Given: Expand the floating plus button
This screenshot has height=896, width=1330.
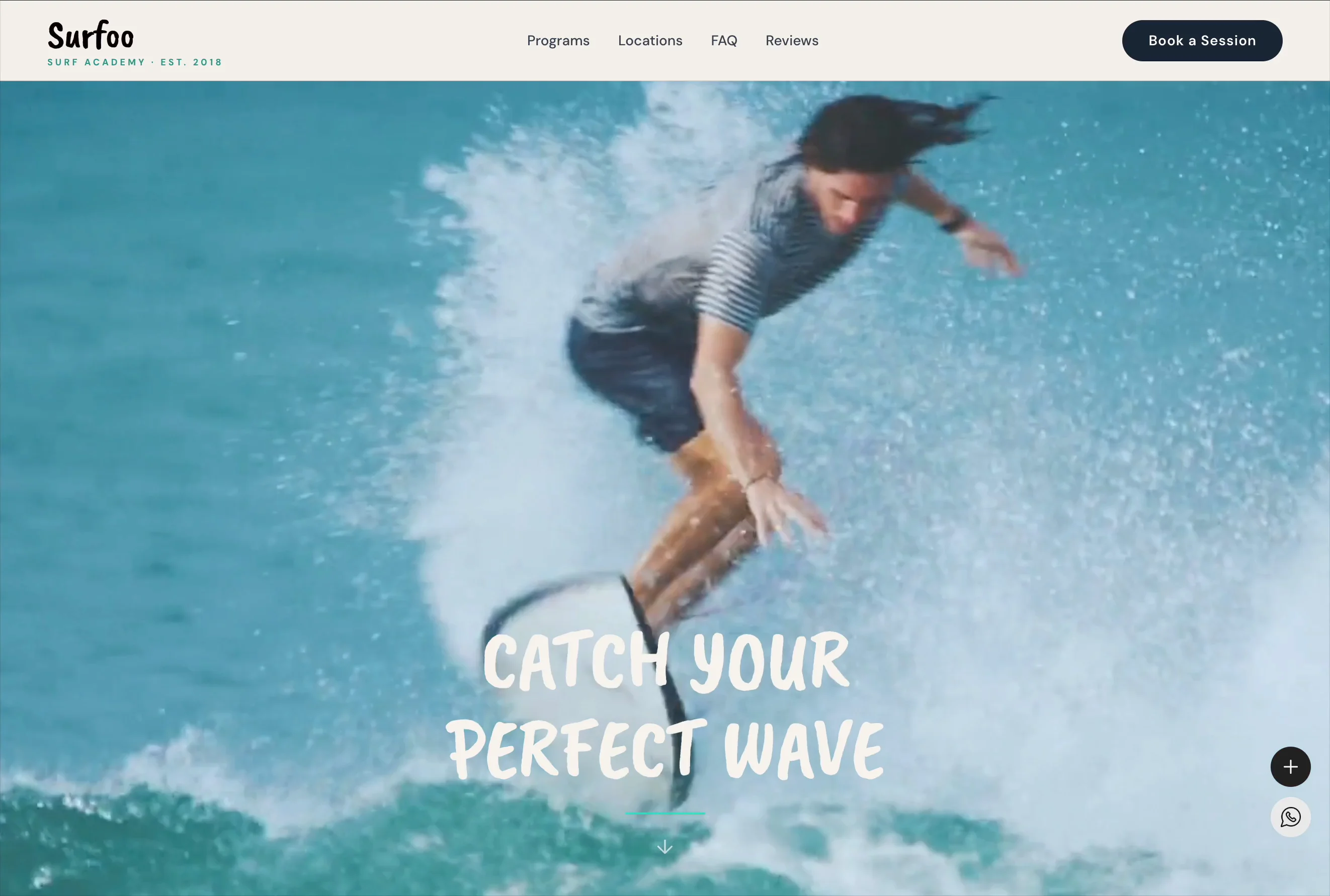Looking at the screenshot, I should tap(1290, 766).
